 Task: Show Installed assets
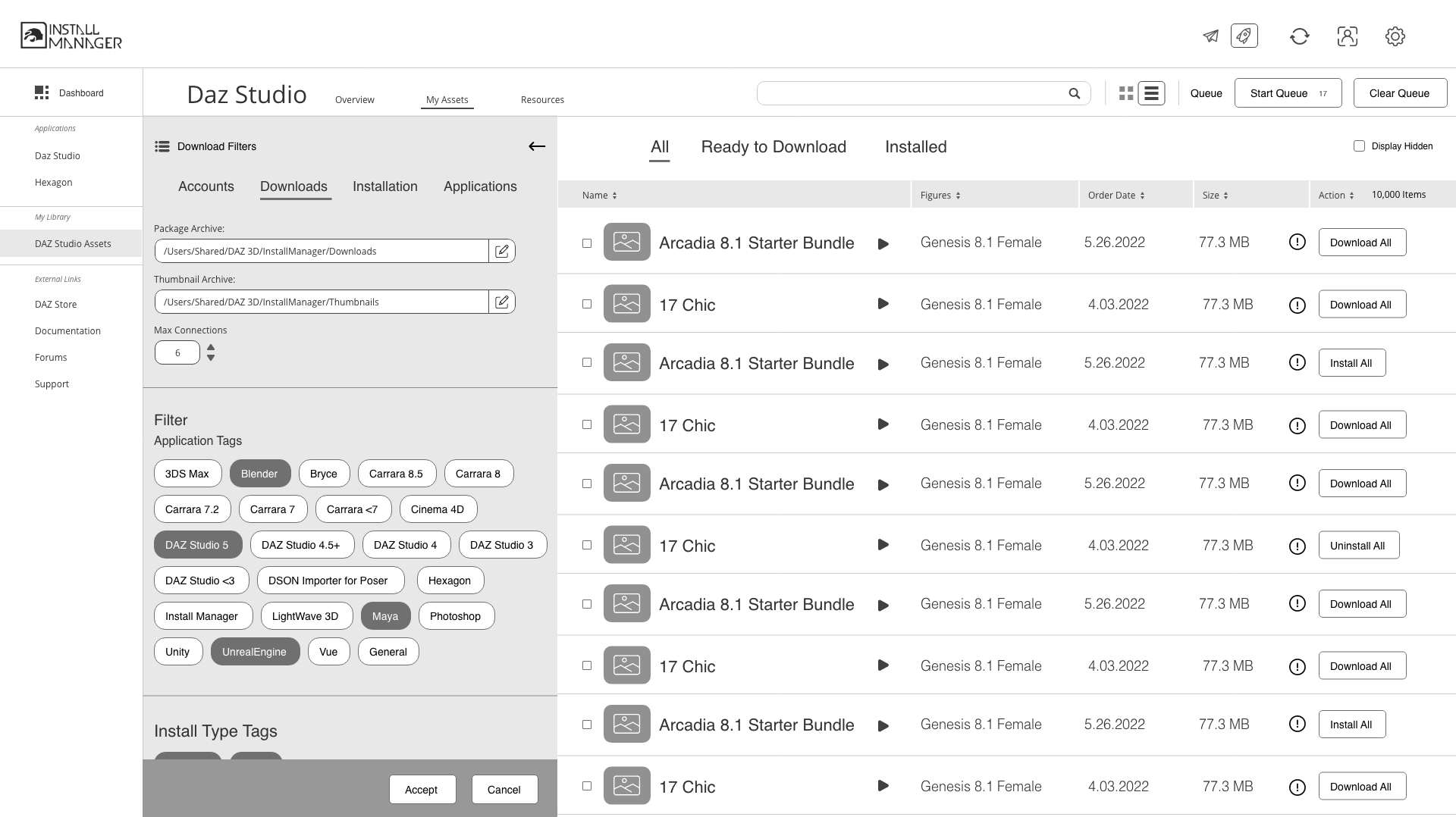[916, 147]
